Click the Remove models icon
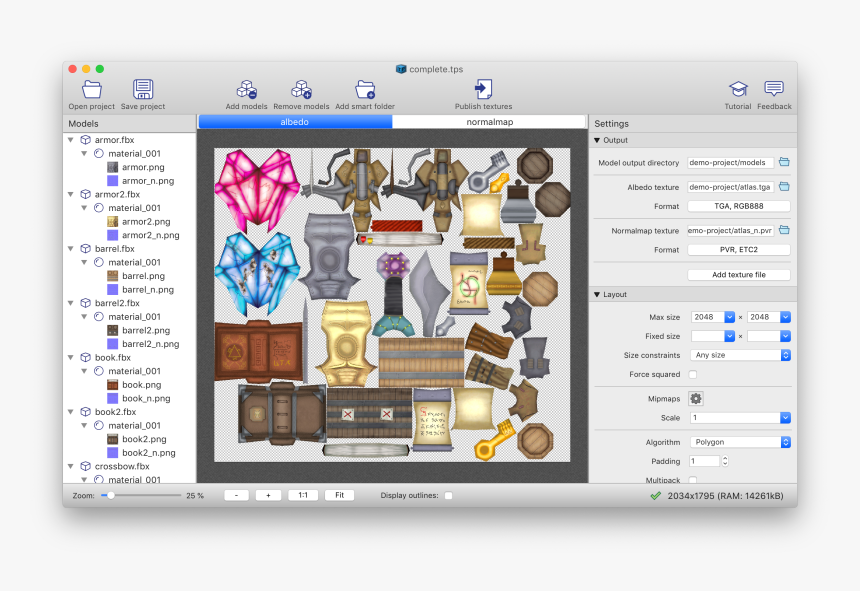The width and height of the screenshot is (860, 591). tap(301, 89)
